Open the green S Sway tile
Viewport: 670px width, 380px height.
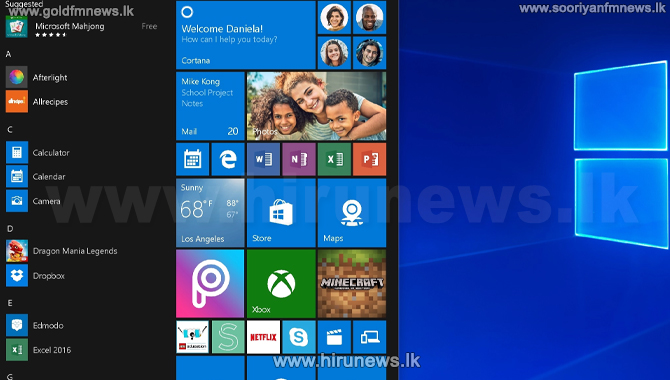click(228, 337)
